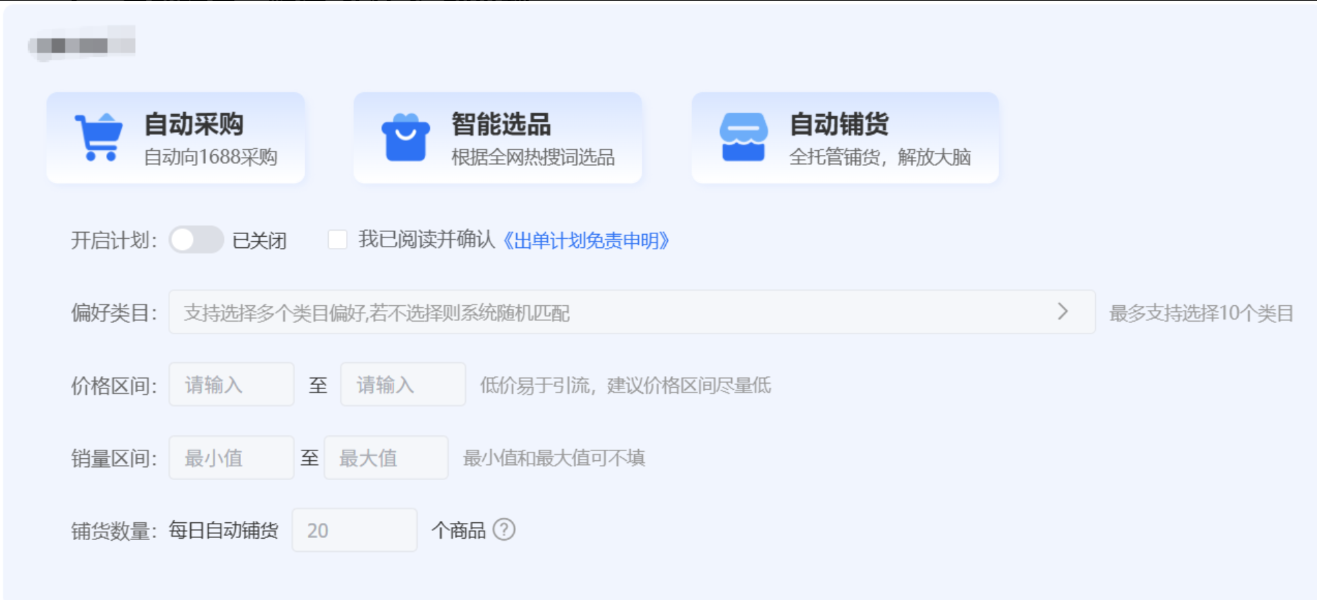Click the question mark help icon after 个商品
1317x600 pixels.
click(x=504, y=530)
